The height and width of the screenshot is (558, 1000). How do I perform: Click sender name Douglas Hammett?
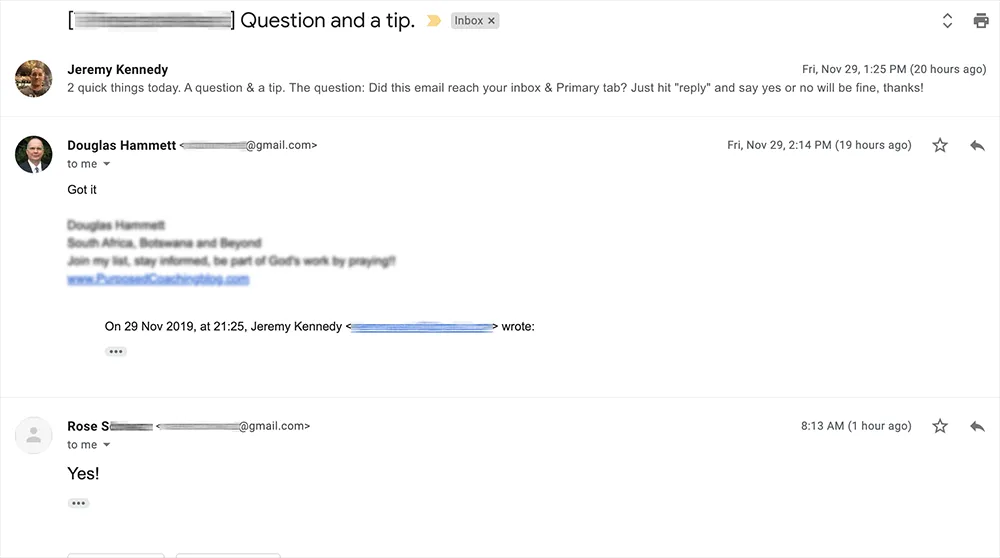point(120,145)
